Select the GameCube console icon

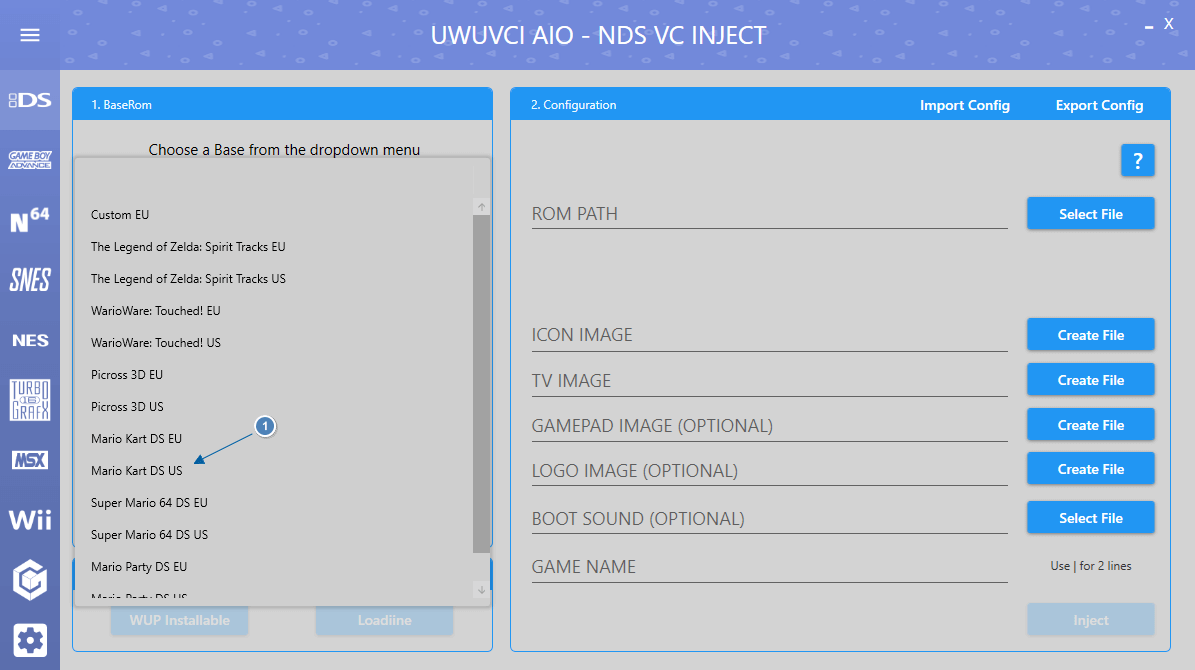[x=30, y=580]
